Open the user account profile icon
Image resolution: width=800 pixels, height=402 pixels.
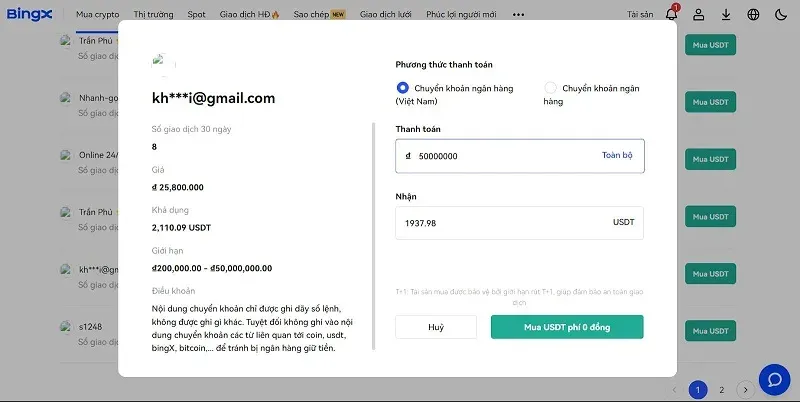point(699,15)
